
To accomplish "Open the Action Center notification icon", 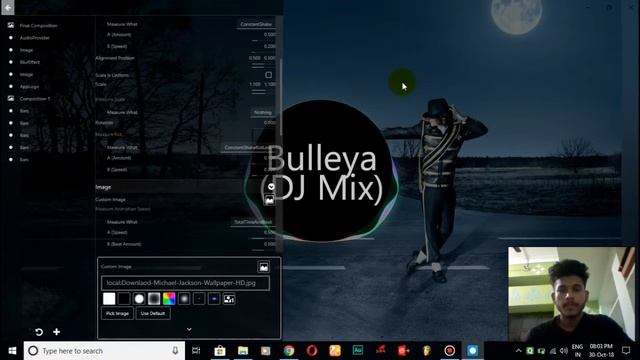I will (626, 351).
